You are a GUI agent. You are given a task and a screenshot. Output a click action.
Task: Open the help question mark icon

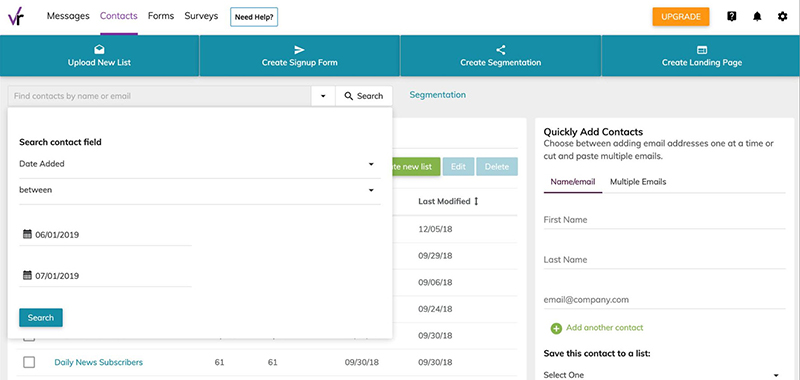coord(732,17)
